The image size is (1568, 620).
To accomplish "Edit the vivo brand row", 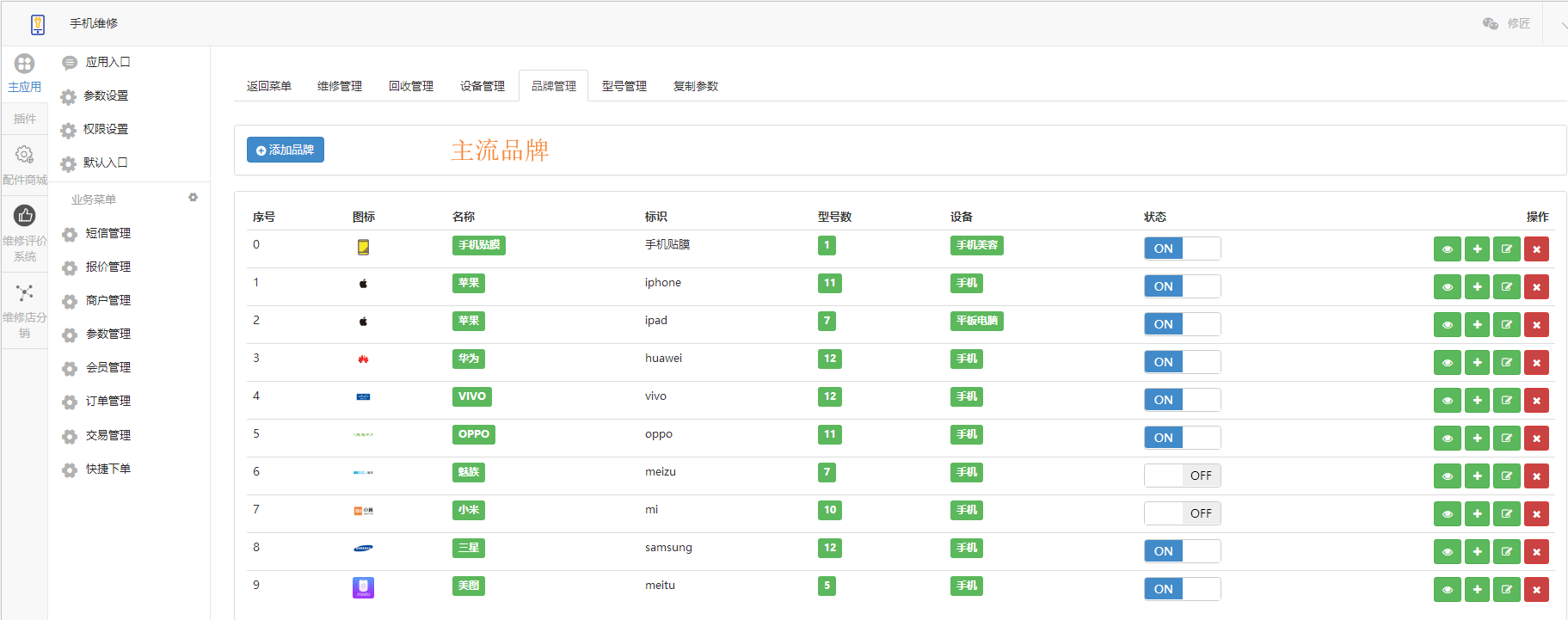I will [x=1507, y=401].
